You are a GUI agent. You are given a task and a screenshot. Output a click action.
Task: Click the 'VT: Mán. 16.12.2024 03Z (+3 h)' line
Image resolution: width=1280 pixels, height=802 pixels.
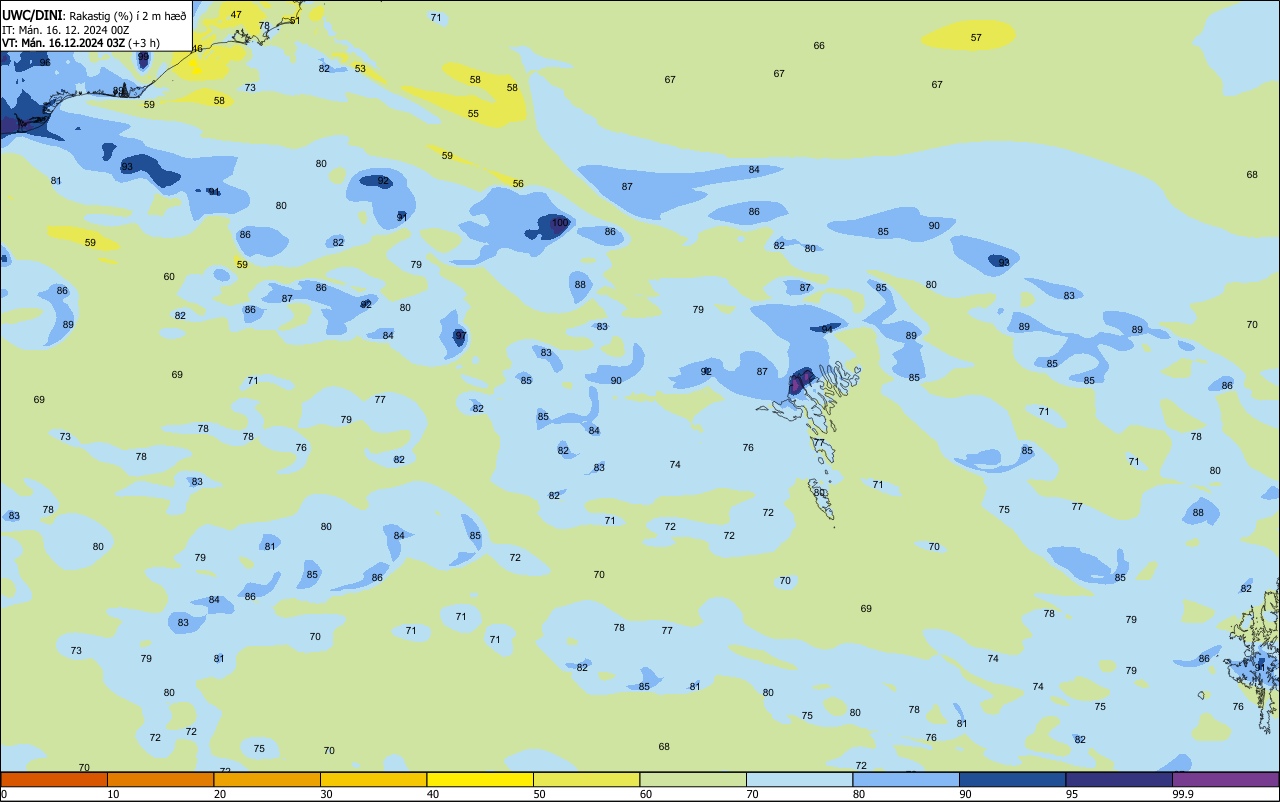(x=83, y=43)
